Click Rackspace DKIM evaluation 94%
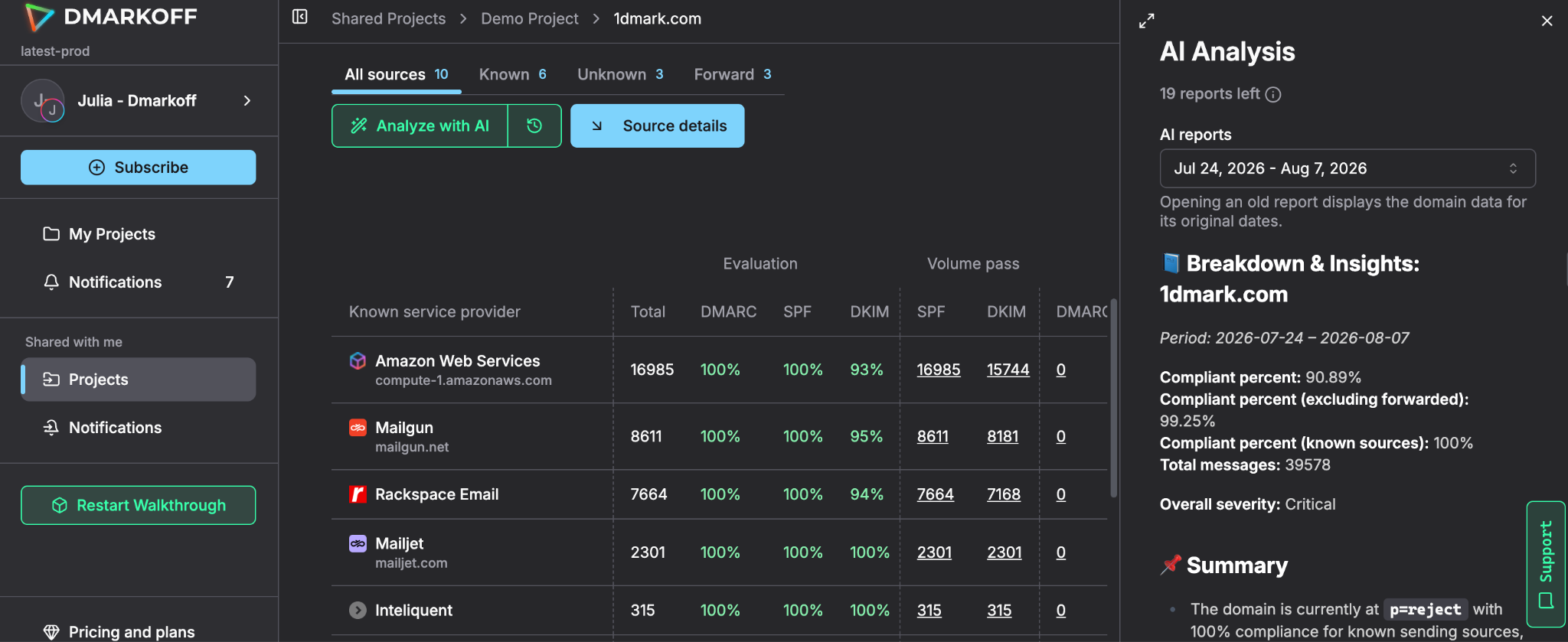Screen dimensions: 1568x642 [867, 494]
